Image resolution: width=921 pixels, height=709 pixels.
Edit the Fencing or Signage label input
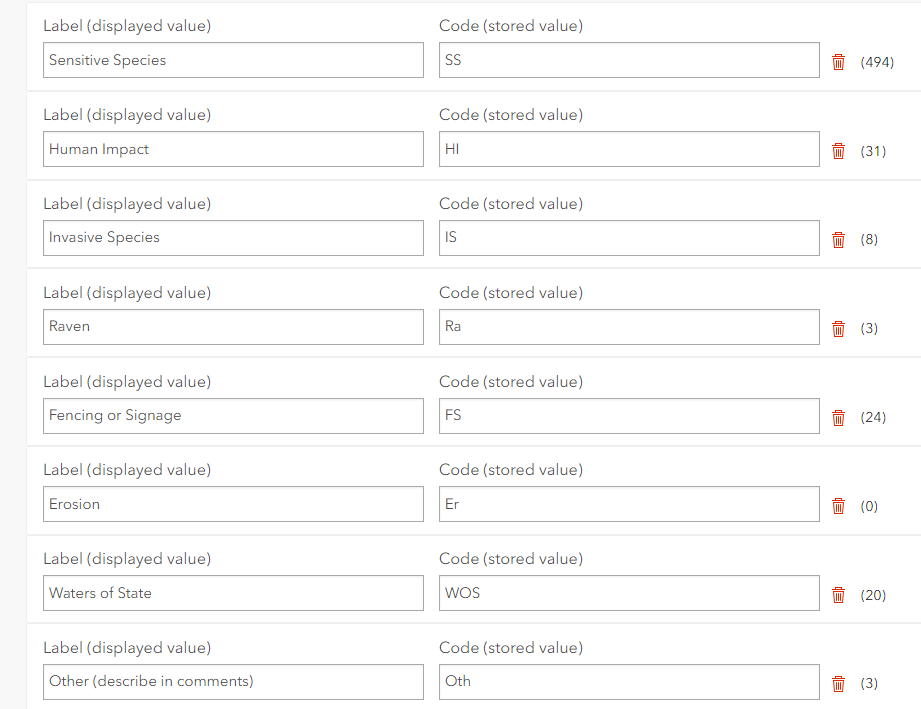232,416
